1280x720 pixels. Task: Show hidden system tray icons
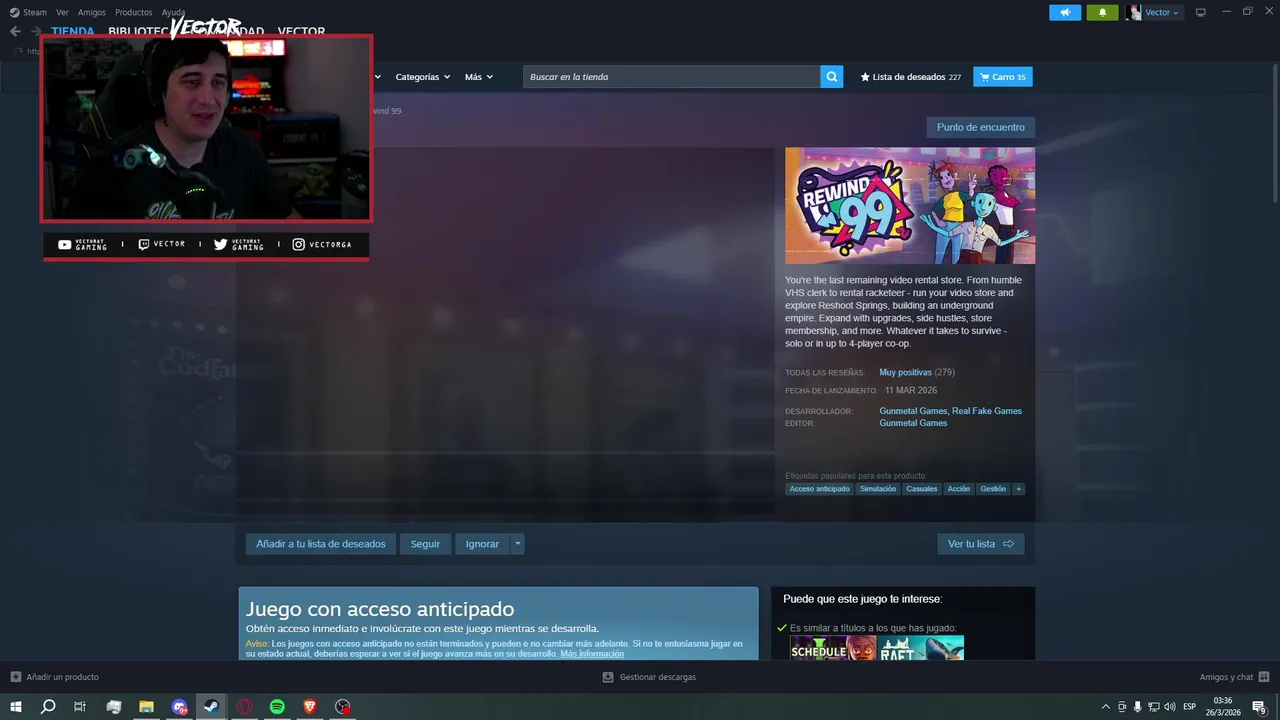tap(1105, 707)
